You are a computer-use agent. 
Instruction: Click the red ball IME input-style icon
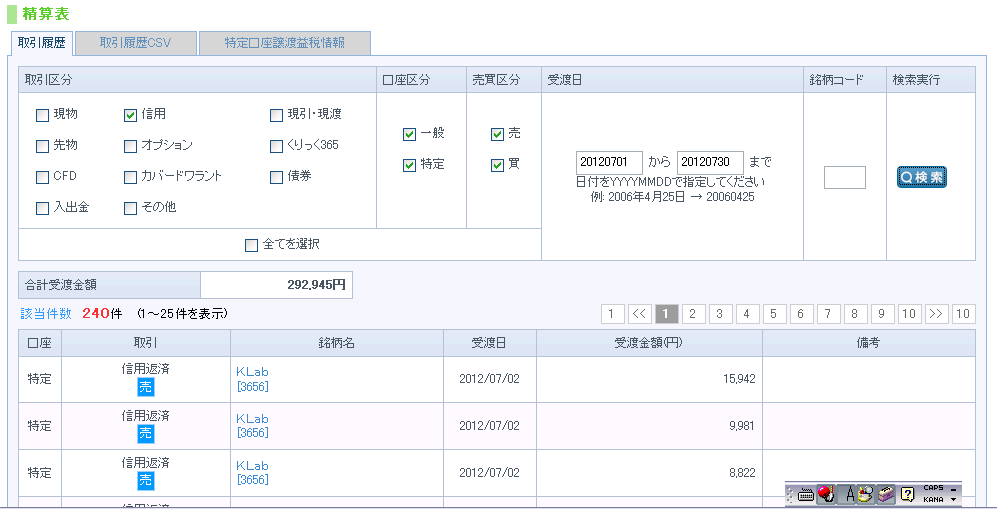pyautogui.click(x=826, y=493)
